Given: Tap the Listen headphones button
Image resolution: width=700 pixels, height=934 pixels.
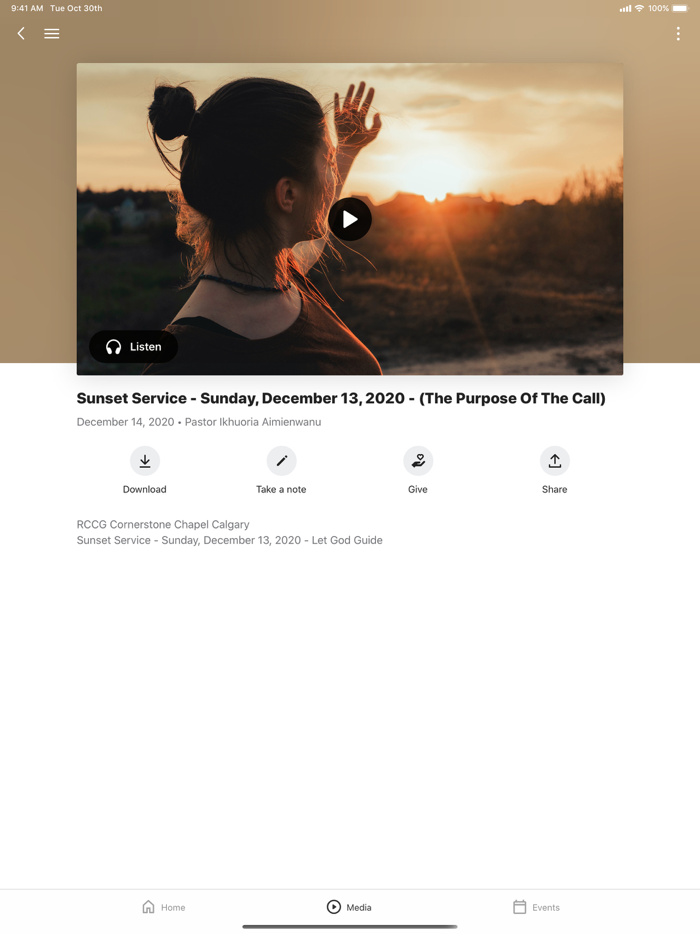Looking at the screenshot, I should click(133, 347).
